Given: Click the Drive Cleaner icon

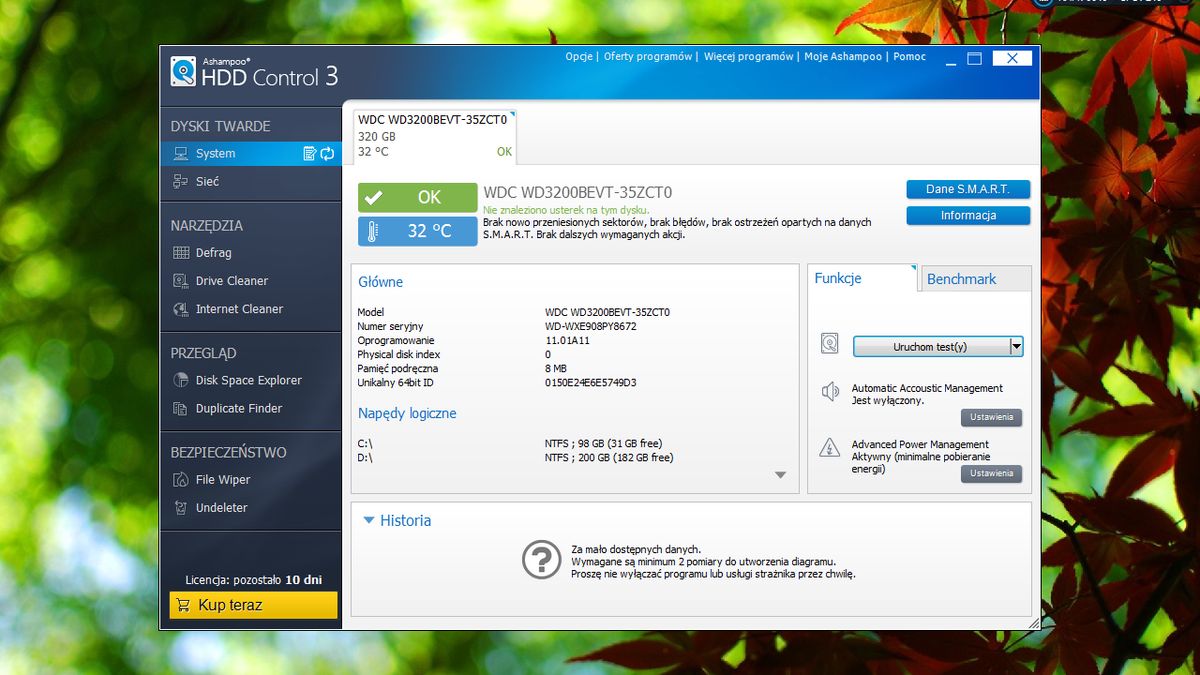Looking at the screenshot, I should (x=181, y=281).
